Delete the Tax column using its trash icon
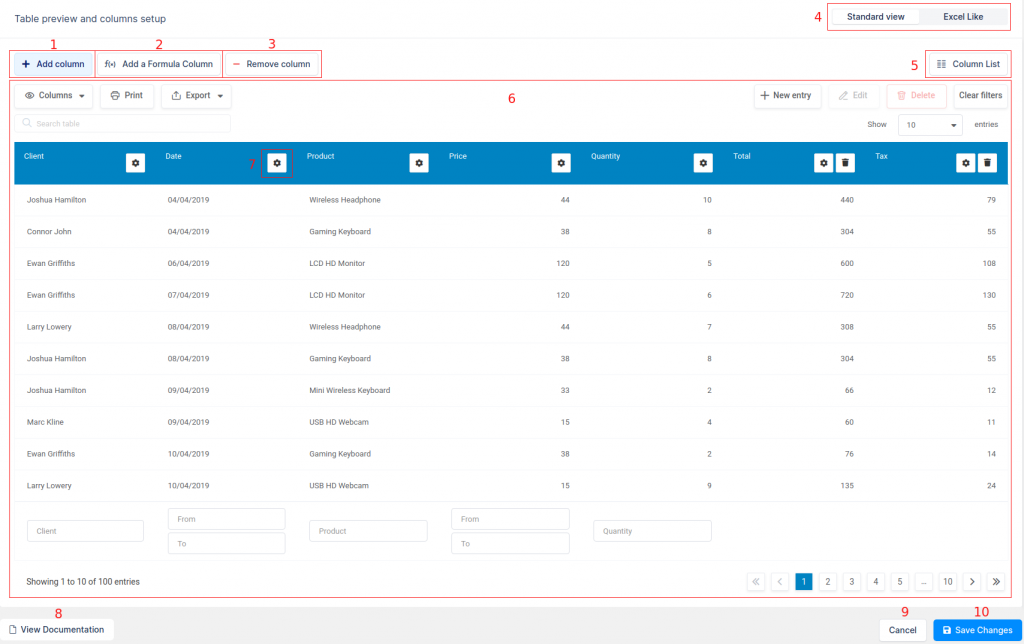Image resolution: width=1024 pixels, height=644 pixels. 987,162
